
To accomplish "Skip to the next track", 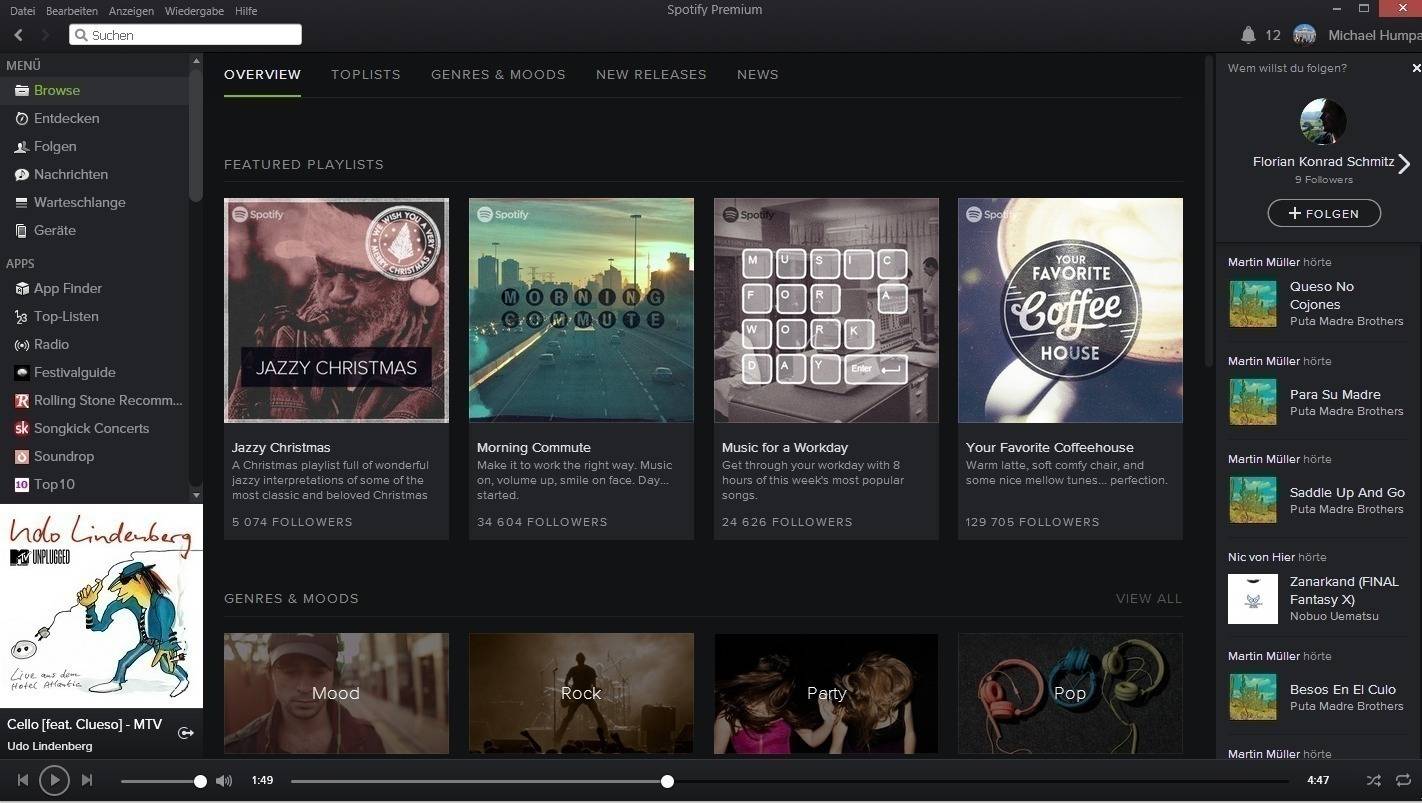I will pyautogui.click(x=87, y=780).
